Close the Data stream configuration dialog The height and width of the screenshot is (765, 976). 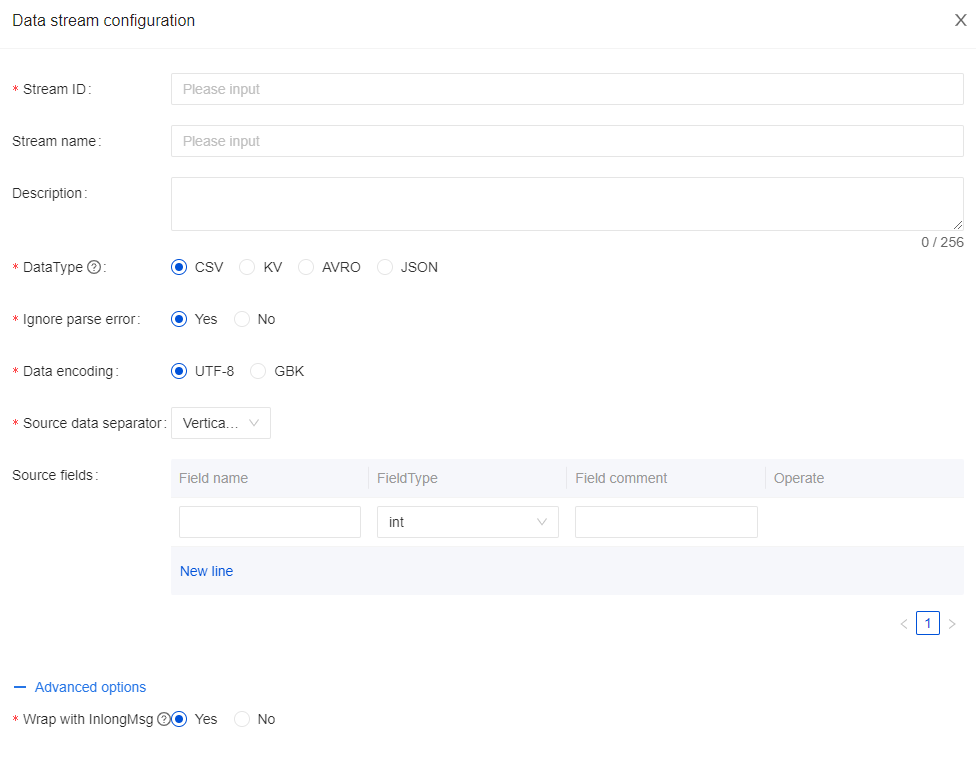pyautogui.click(x=960, y=20)
